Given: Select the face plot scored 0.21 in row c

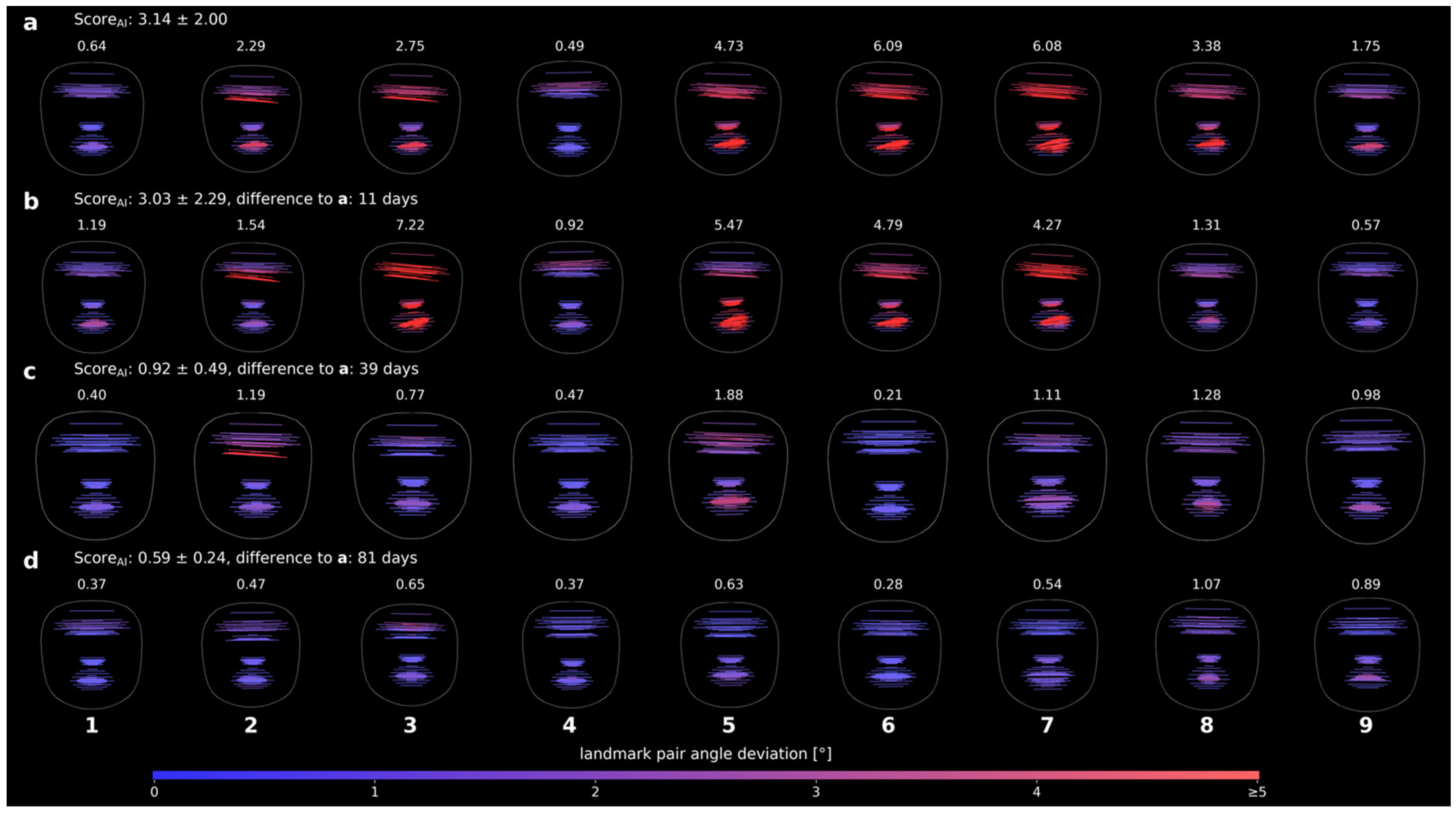Looking at the screenshot, I should tap(888, 475).
